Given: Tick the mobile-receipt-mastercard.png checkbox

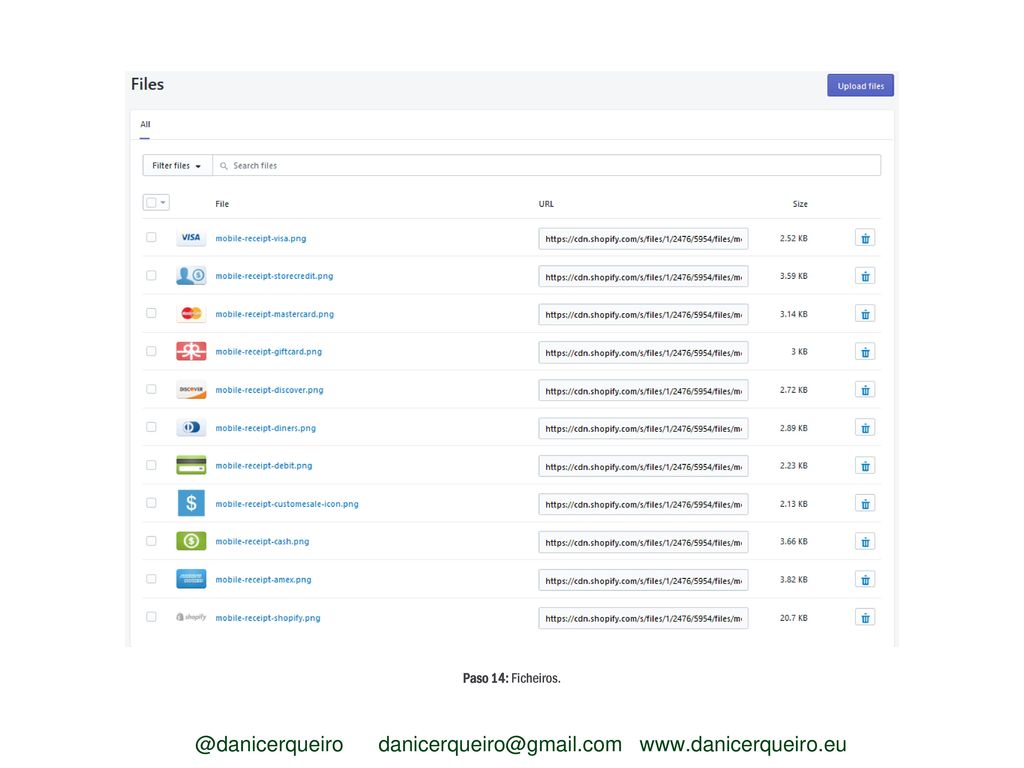Looking at the screenshot, I should pyautogui.click(x=151, y=313).
